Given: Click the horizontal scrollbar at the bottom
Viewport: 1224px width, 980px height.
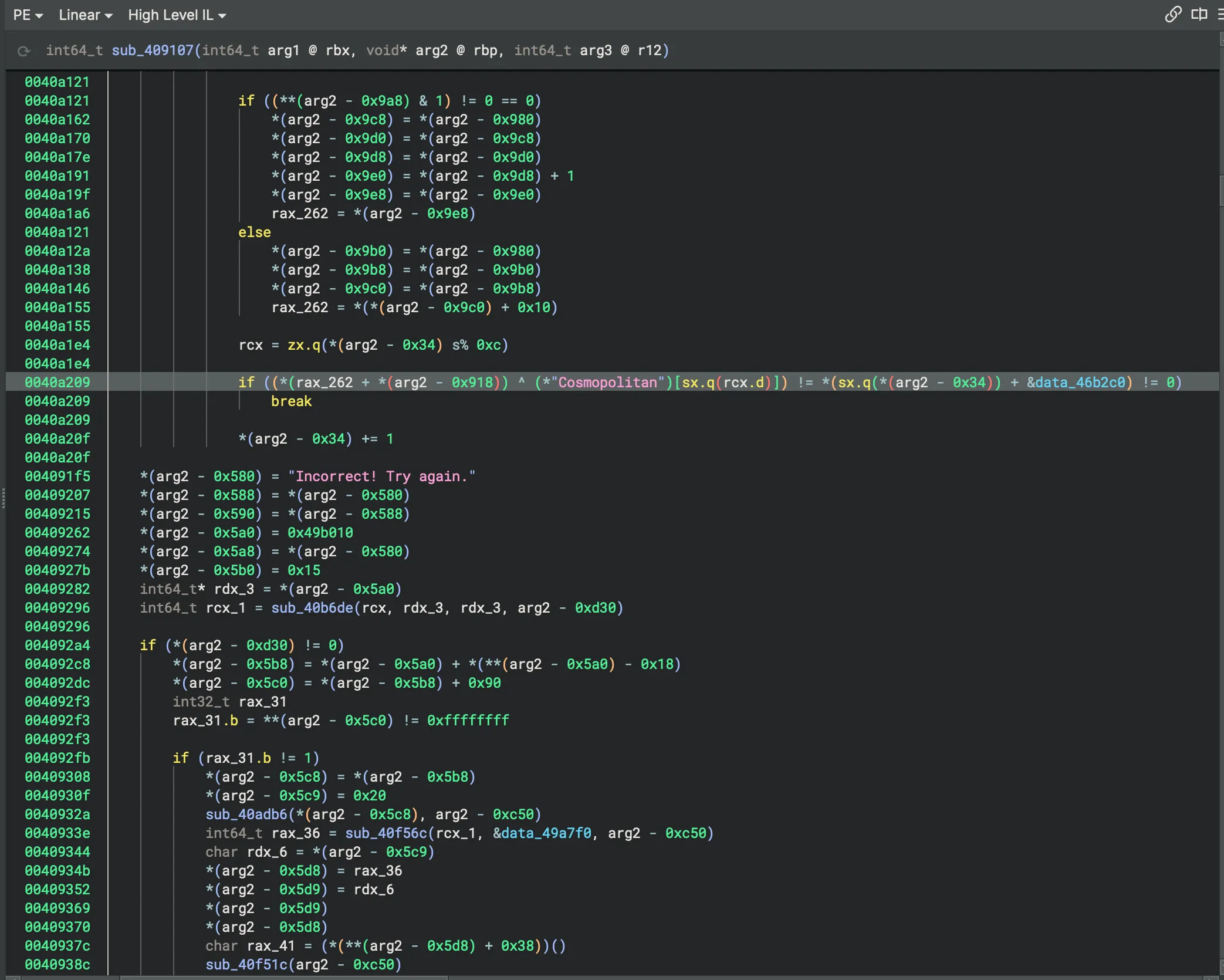Looking at the screenshot, I should pos(284,978).
